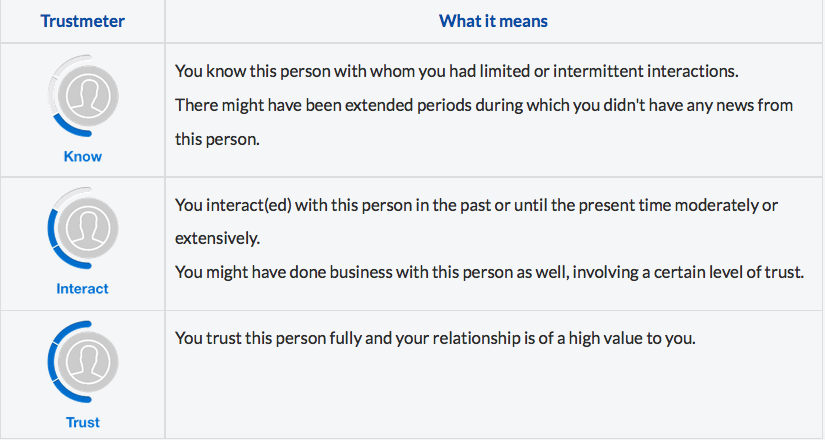Screen dimensions: 825x440
Task: Click the 'You interact(ed) with this person' text
Action: (x=476, y=205)
